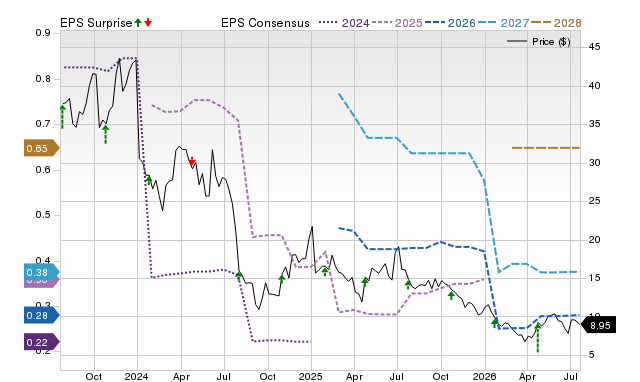This screenshot has width=640, height=382.
Task: Click the 35 price label on right axis
Action: tap(595, 124)
